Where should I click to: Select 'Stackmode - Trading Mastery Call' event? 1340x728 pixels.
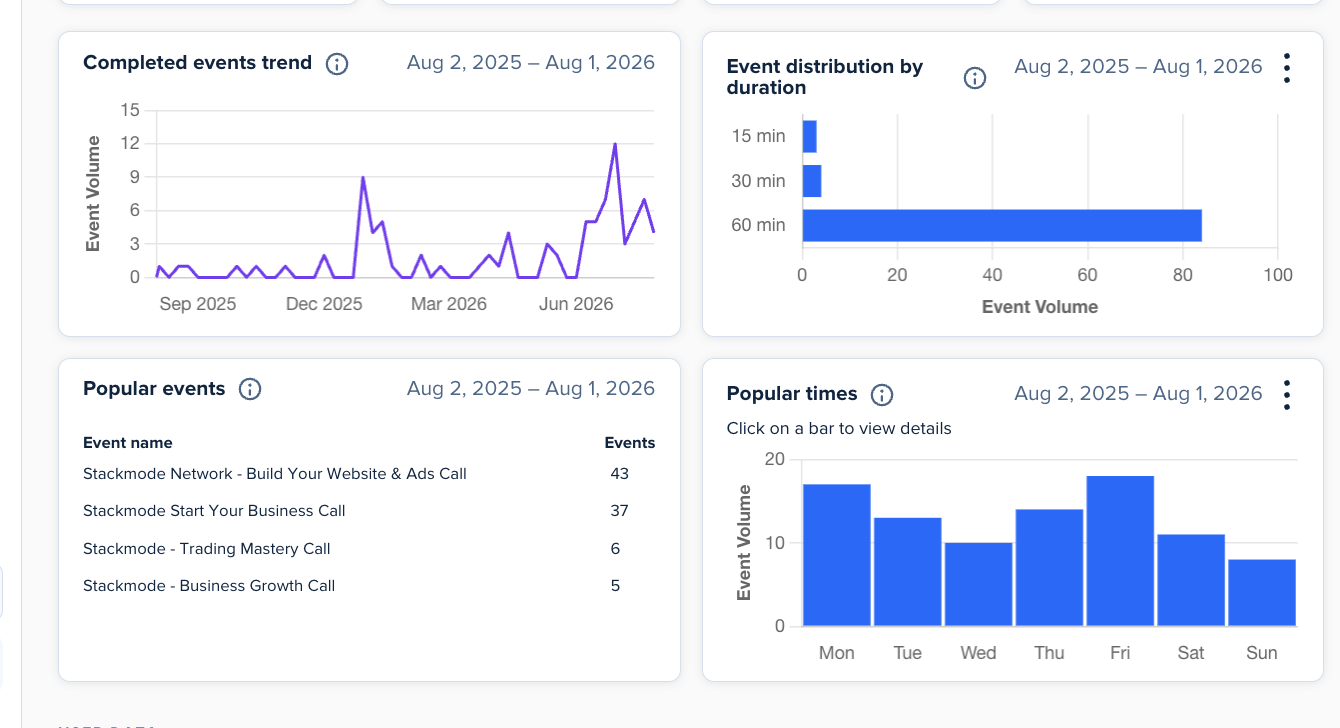point(207,549)
